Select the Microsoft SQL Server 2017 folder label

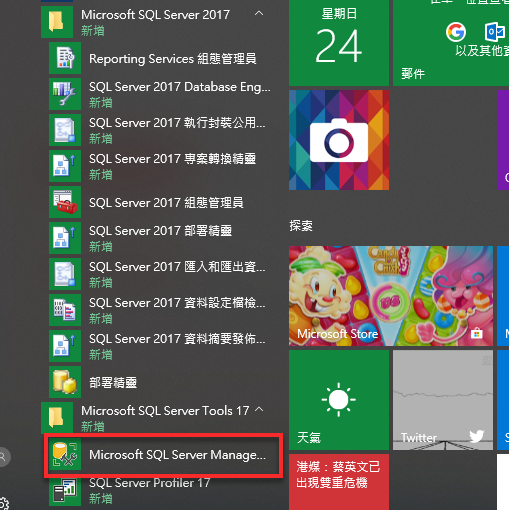(x=155, y=15)
